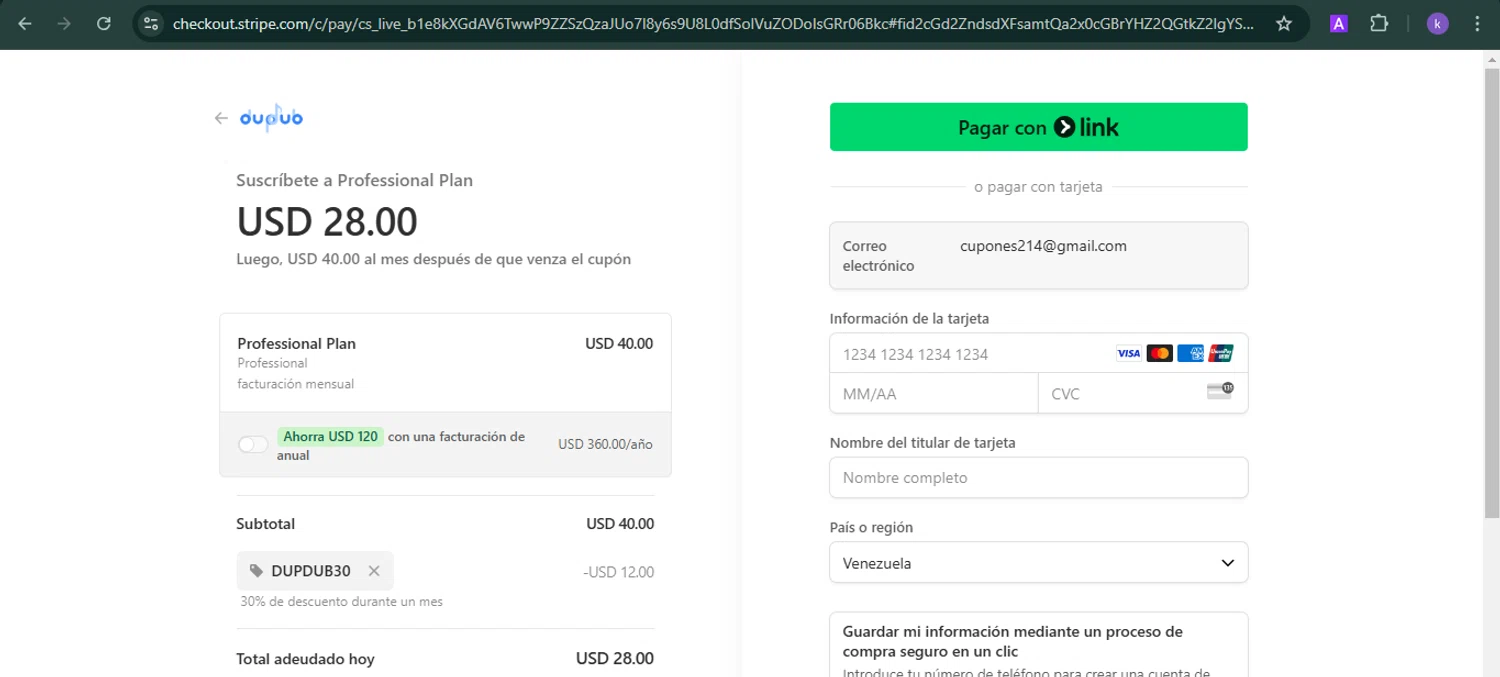This screenshot has width=1500, height=677.
Task: Click the Suscríbete a Professional Plan heading
Action: pos(354,181)
